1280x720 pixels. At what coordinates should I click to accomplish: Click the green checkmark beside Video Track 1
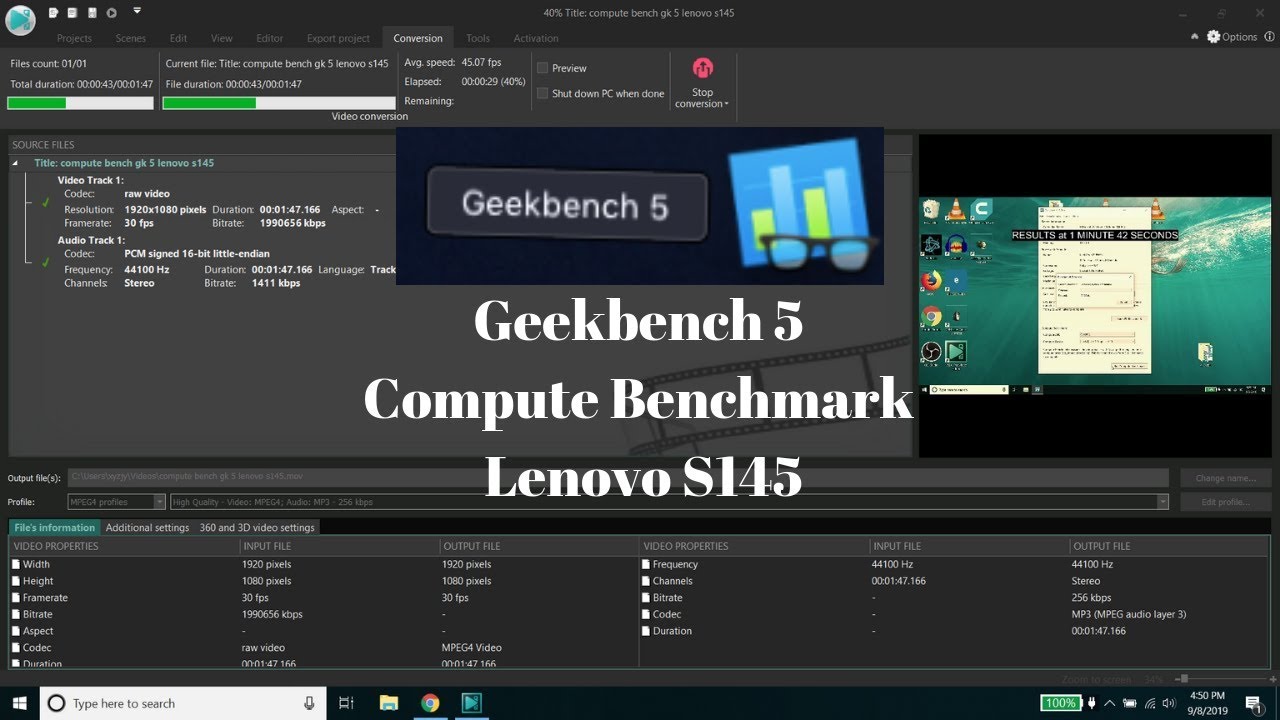coord(45,202)
